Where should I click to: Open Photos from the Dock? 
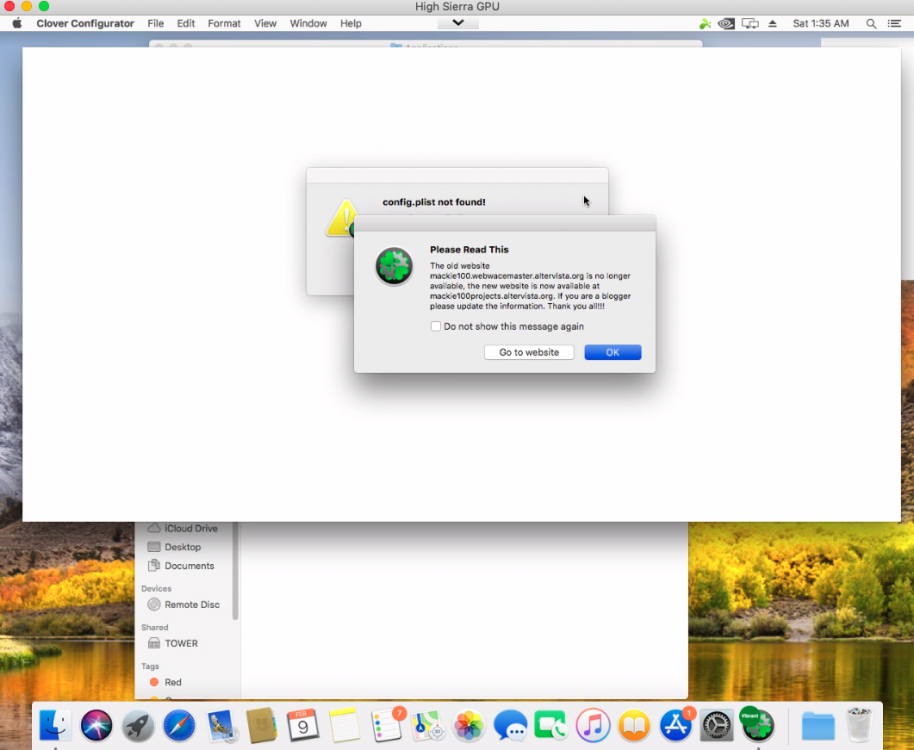coord(469,726)
